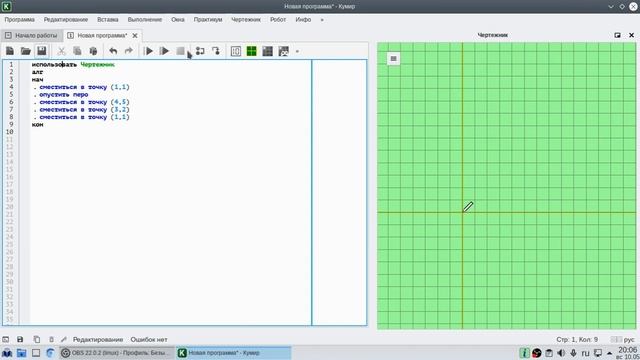Open the Чертежник canvas hamburger menu
This screenshot has height=360, width=640.
click(393, 59)
